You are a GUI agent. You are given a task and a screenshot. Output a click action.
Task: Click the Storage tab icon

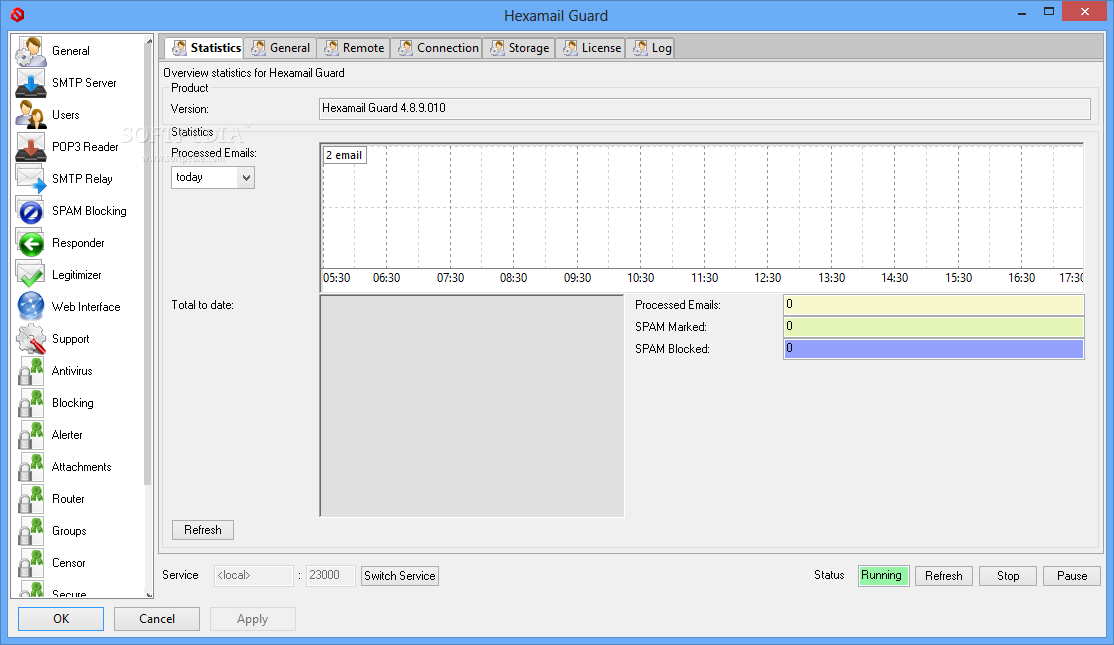(x=497, y=48)
